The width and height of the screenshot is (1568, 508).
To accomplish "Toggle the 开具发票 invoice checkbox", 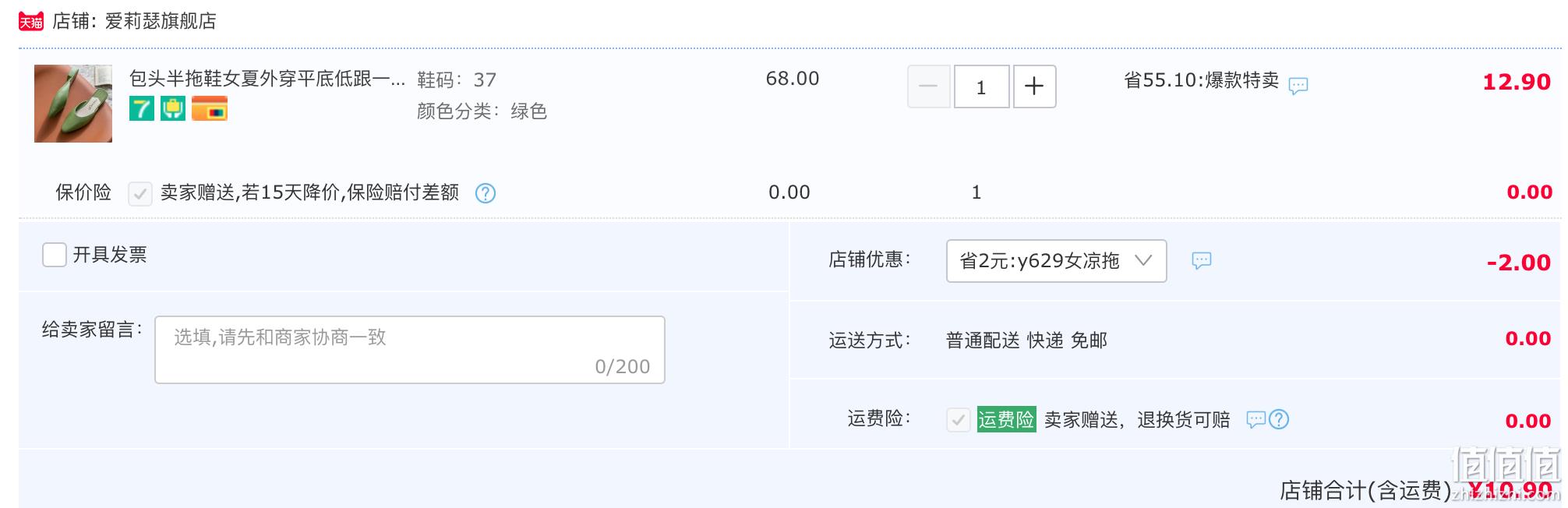I will pyautogui.click(x=54, y=255).
